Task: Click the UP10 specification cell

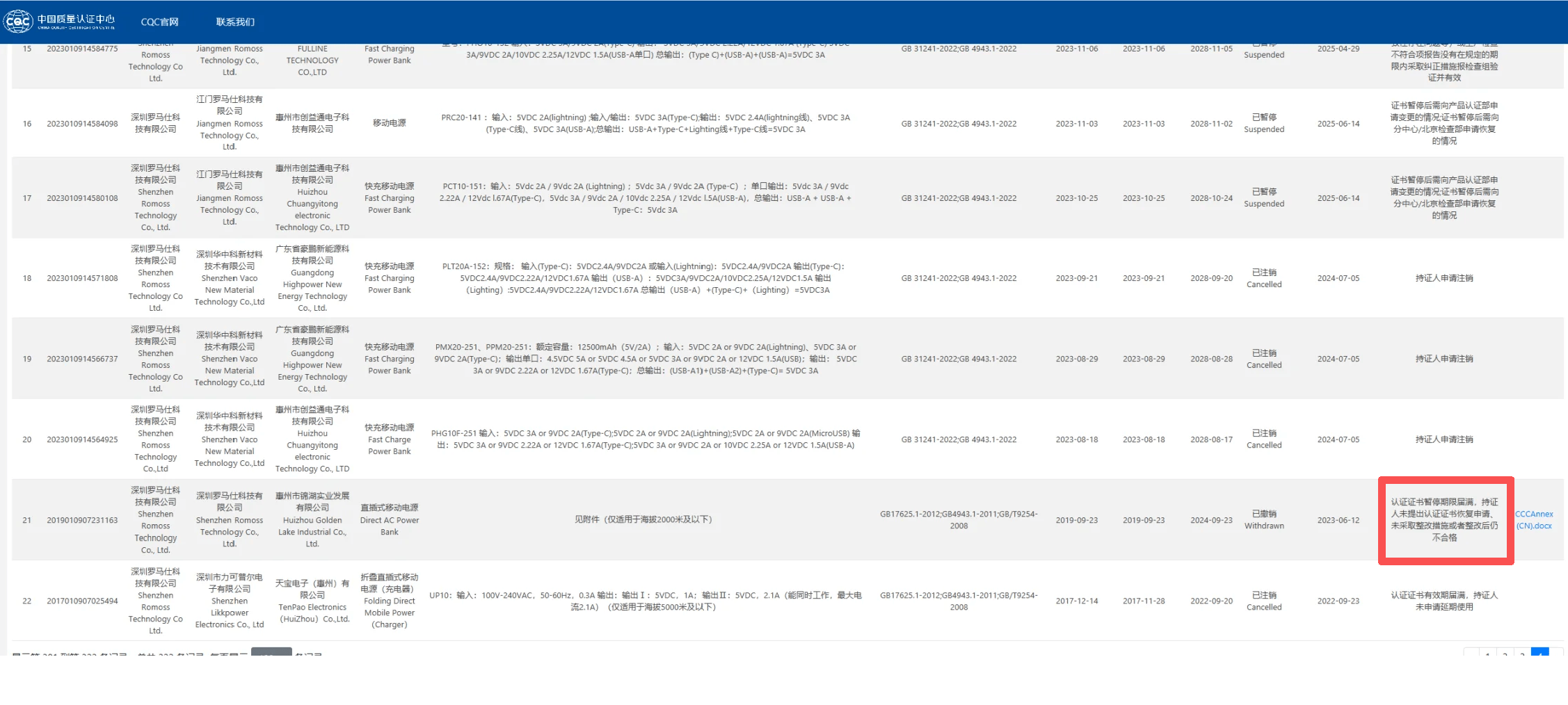Action: point(646,601)
